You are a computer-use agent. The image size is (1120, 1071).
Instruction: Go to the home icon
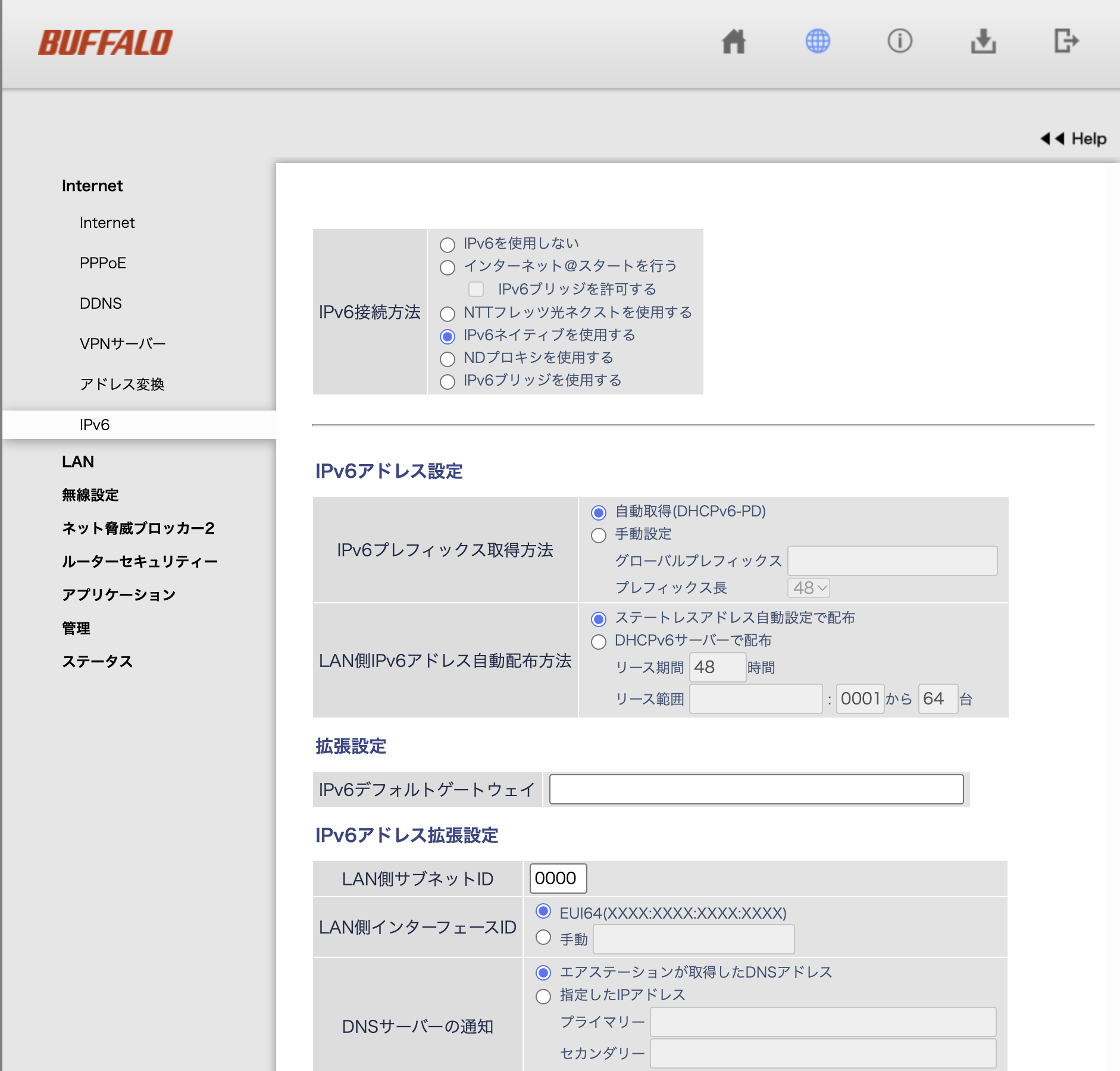click(734, 42)
